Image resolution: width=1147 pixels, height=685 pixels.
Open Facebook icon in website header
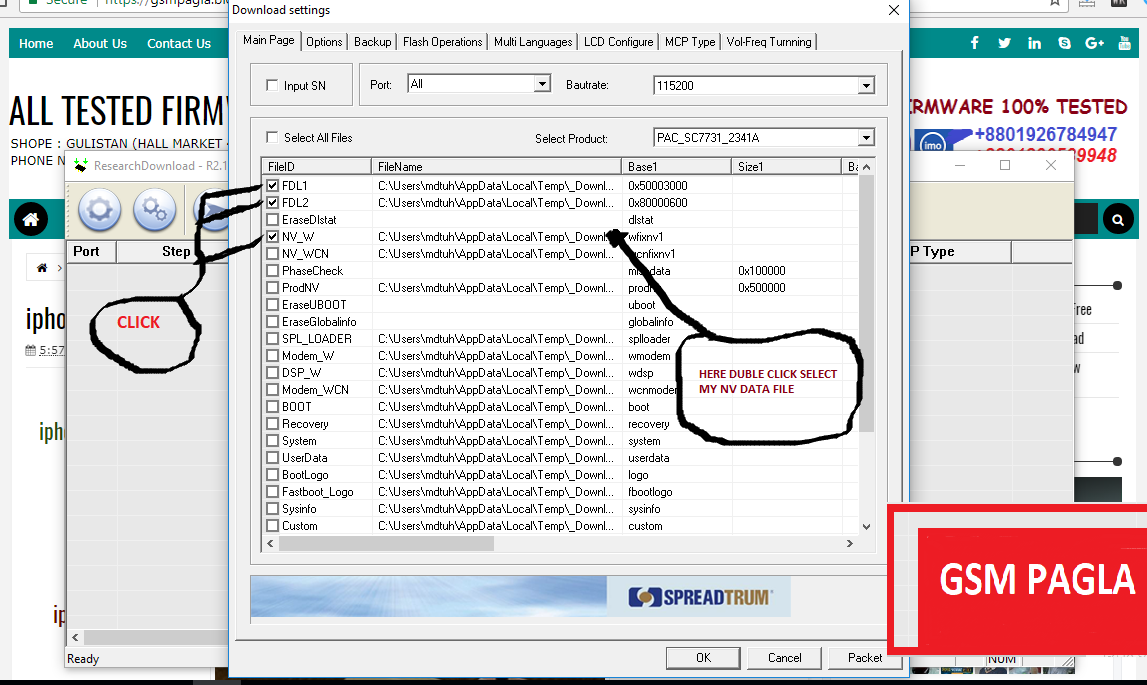pyautogui.click(x=974, y=43)
